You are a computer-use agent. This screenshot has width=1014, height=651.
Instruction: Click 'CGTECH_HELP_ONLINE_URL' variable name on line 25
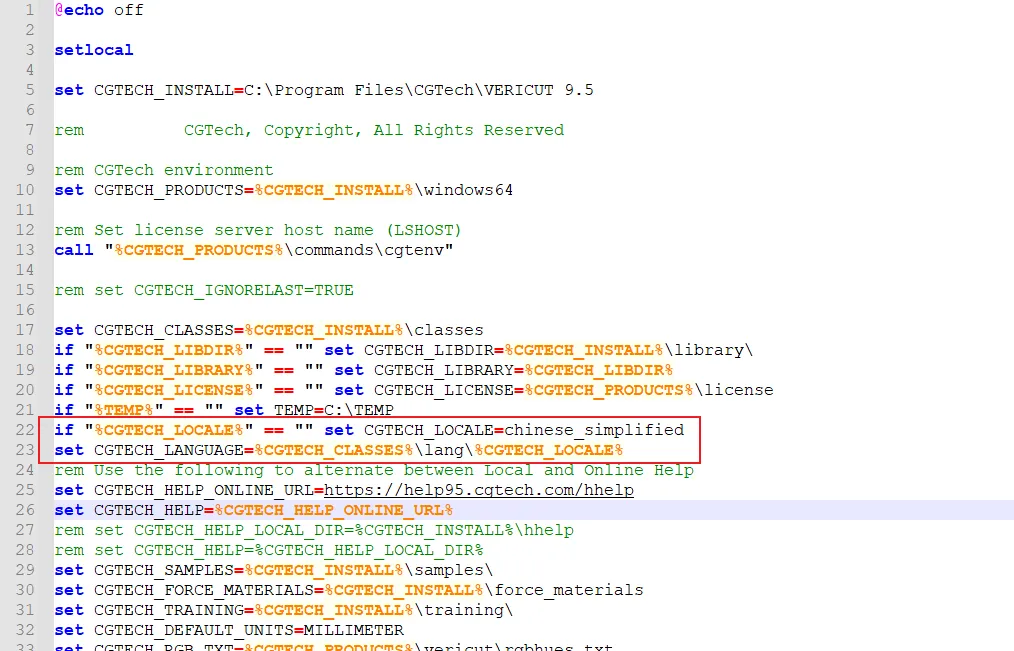tap(204, 490)
